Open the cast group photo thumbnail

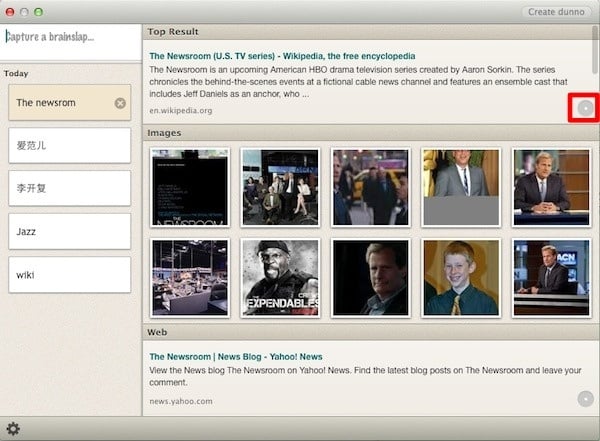coord(280,187)
